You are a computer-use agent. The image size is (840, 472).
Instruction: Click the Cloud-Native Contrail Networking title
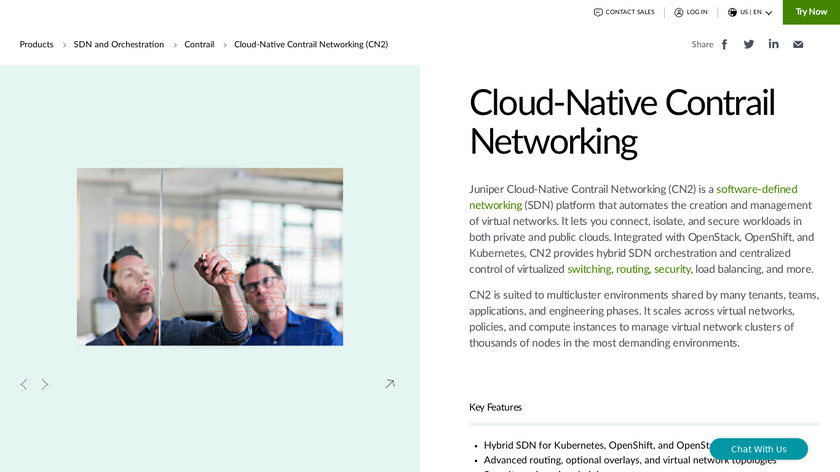tap(622, 122)
